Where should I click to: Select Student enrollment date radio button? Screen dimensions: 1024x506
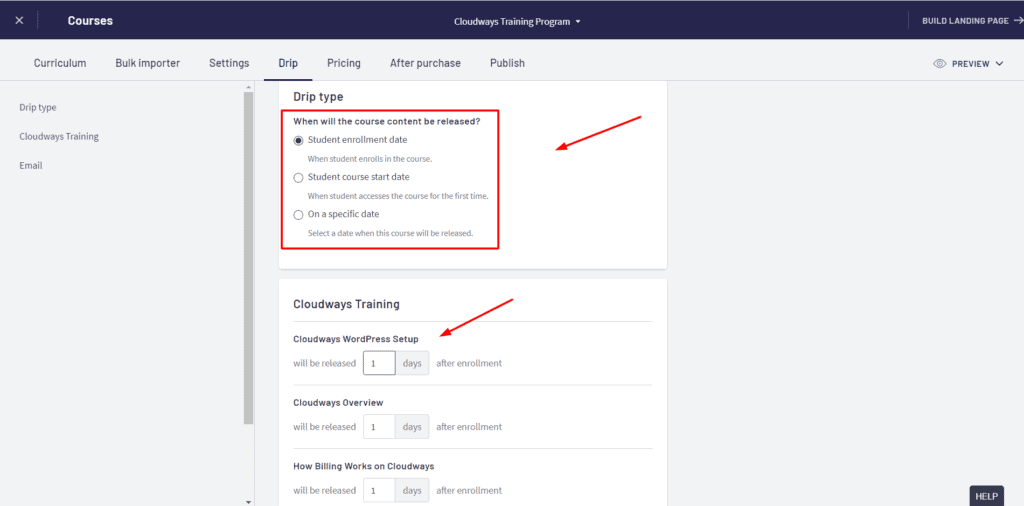coord(298,140)
